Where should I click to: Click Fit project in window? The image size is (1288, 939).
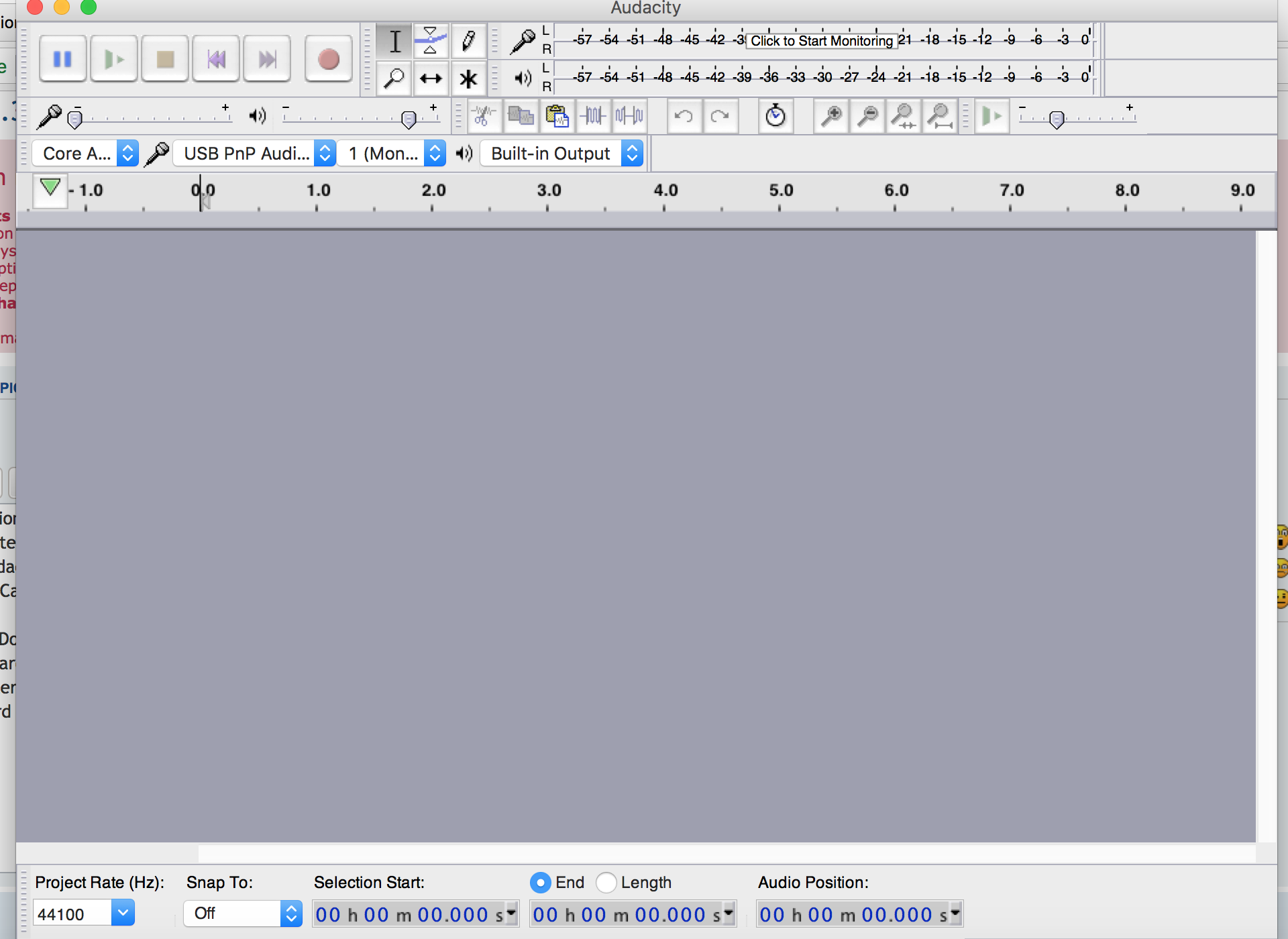click(941, 116)
